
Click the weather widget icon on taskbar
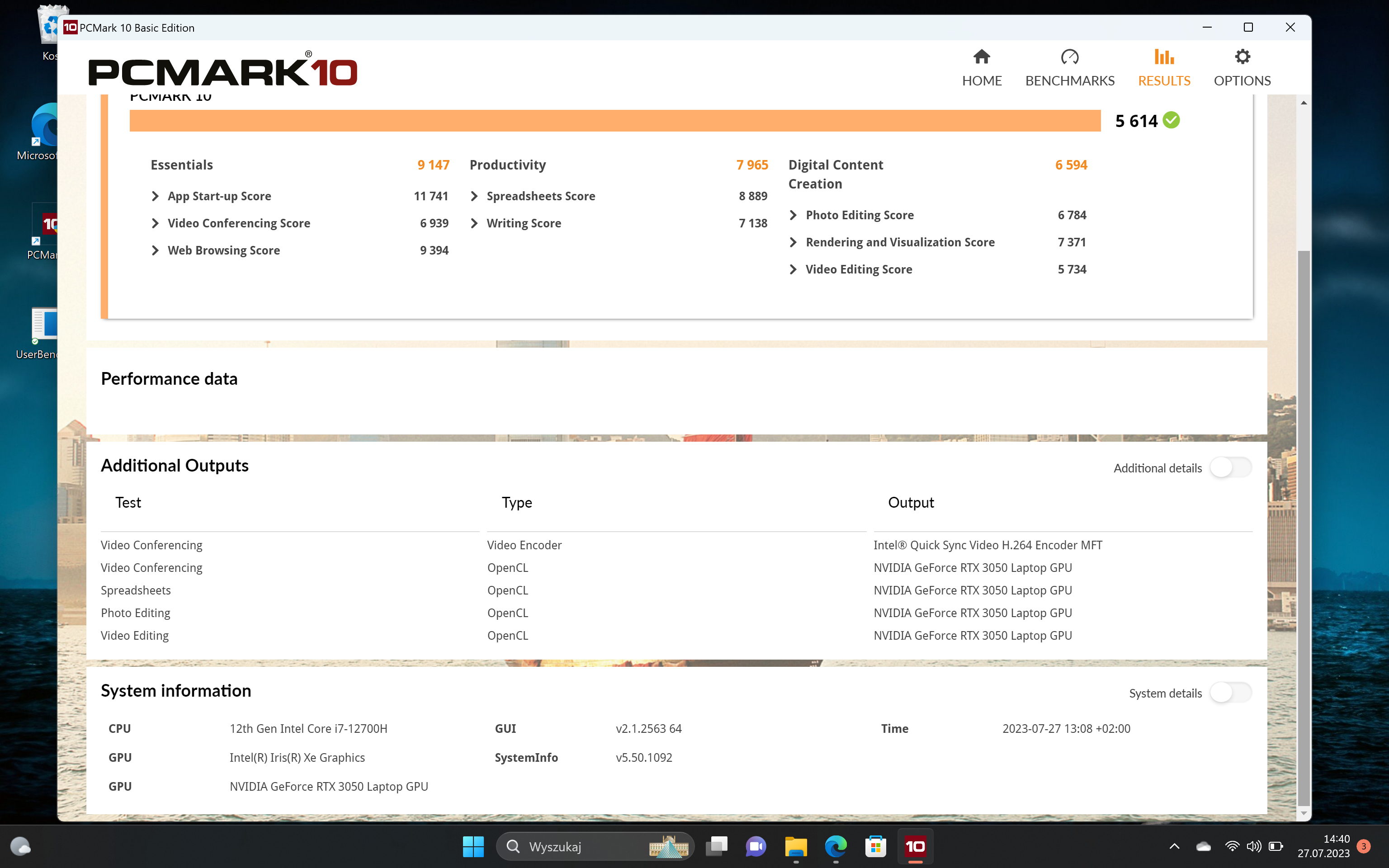tap(21, 846)
